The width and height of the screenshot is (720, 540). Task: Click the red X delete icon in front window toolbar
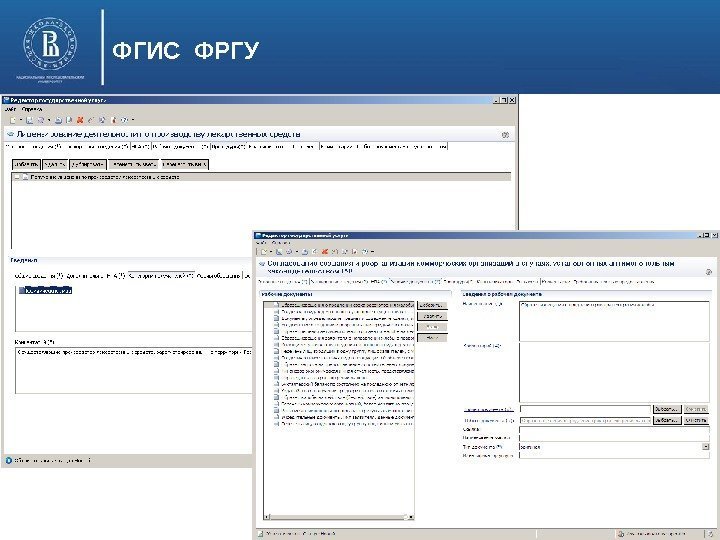[325, 252]
